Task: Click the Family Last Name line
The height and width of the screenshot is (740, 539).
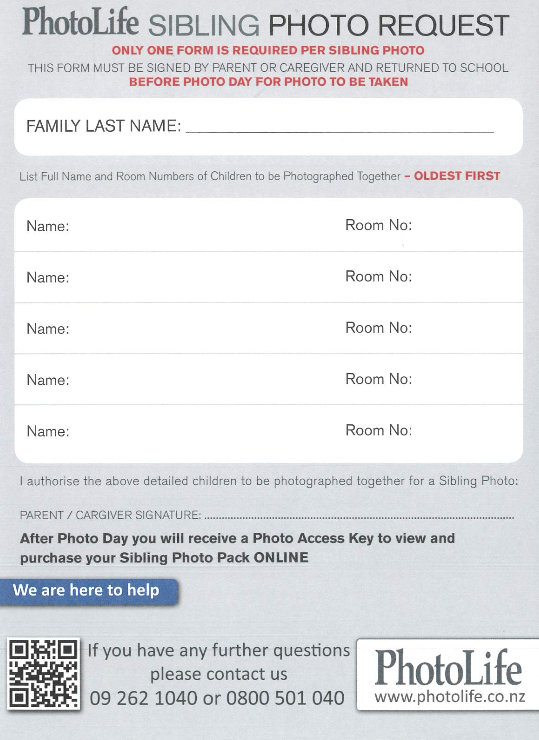Action: tap(340, 126)
